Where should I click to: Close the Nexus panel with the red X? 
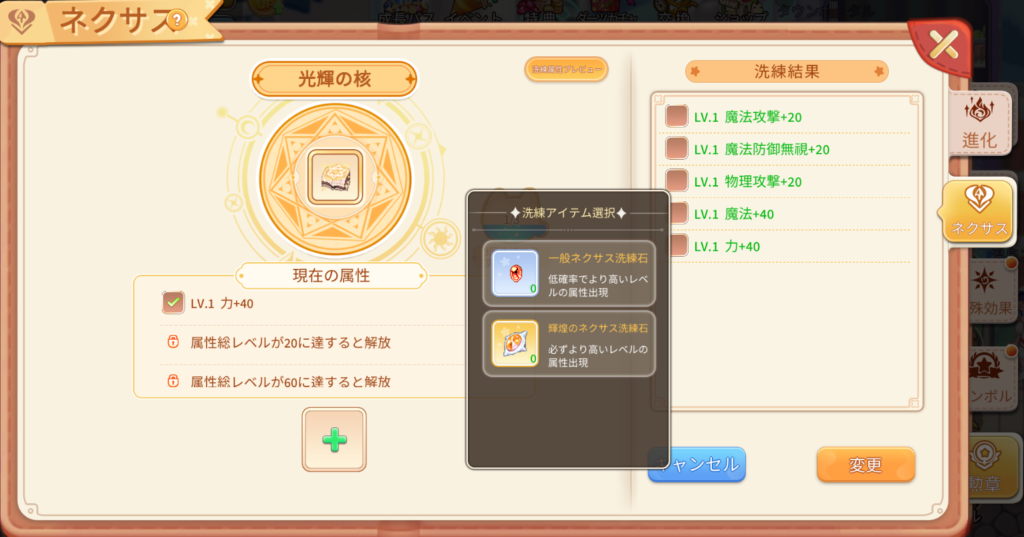coord(942,45)
